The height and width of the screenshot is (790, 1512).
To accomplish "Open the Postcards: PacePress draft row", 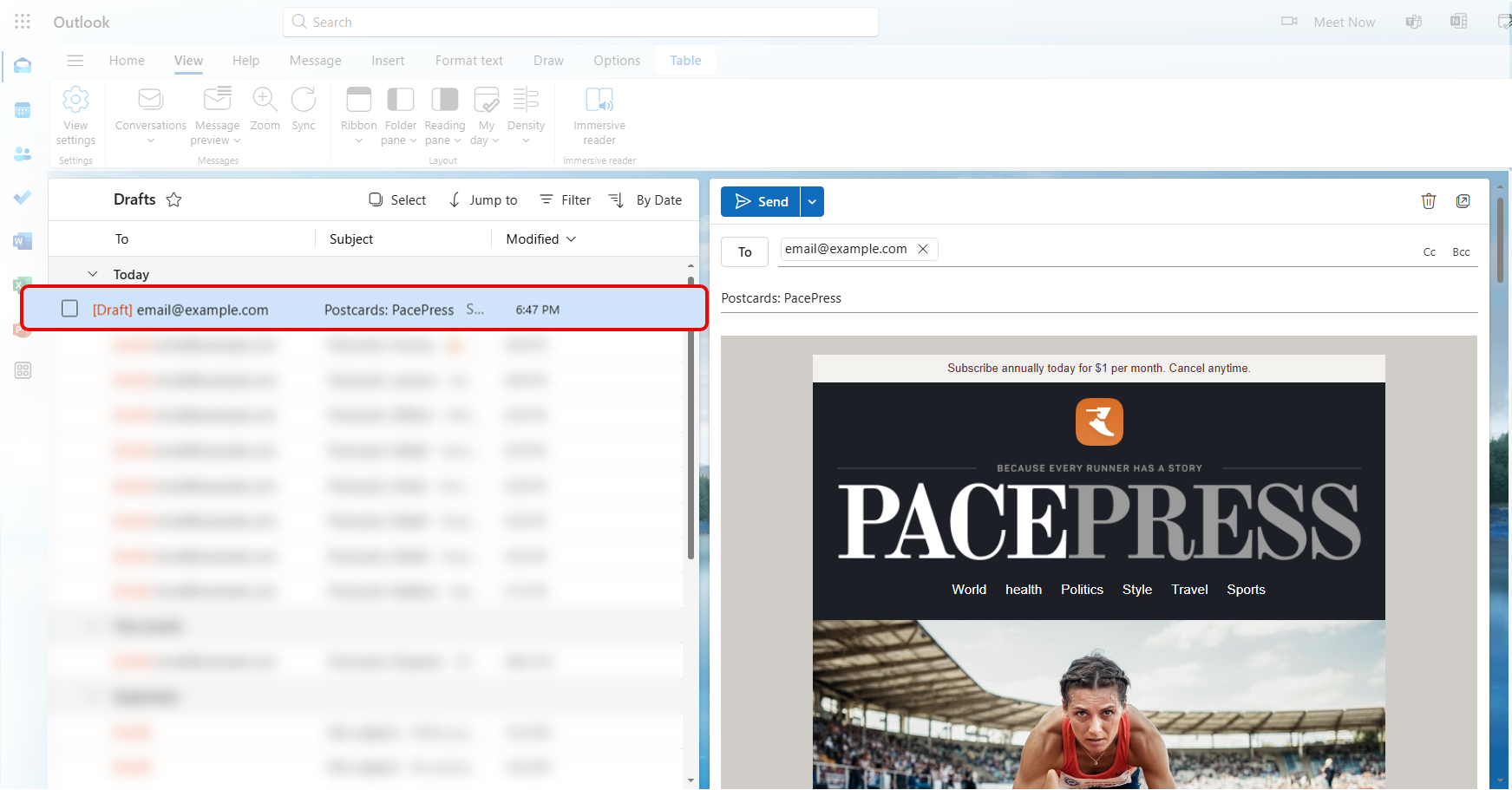I will coord(364,309).
